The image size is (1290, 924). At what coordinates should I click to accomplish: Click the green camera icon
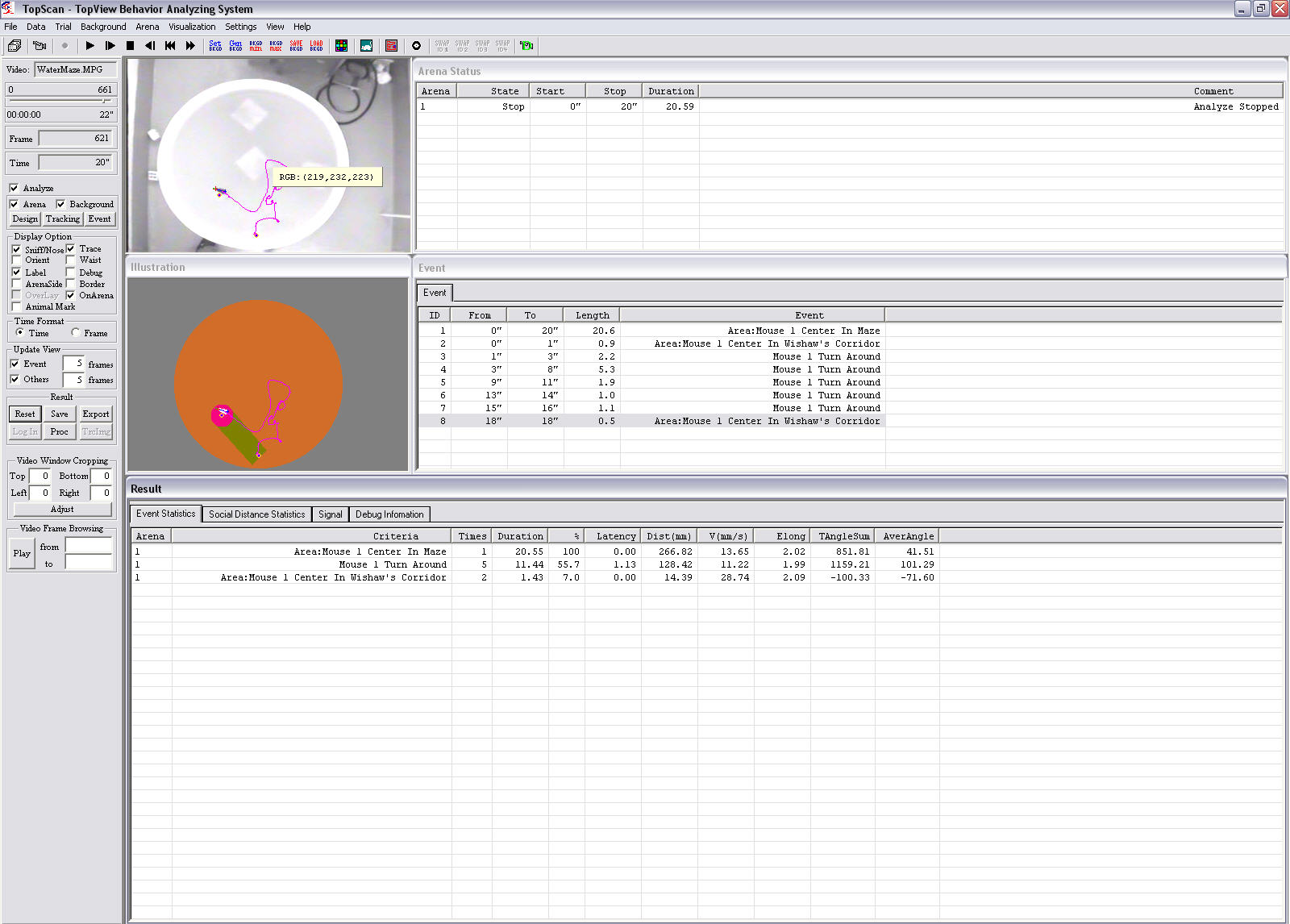tap(526, 46)
